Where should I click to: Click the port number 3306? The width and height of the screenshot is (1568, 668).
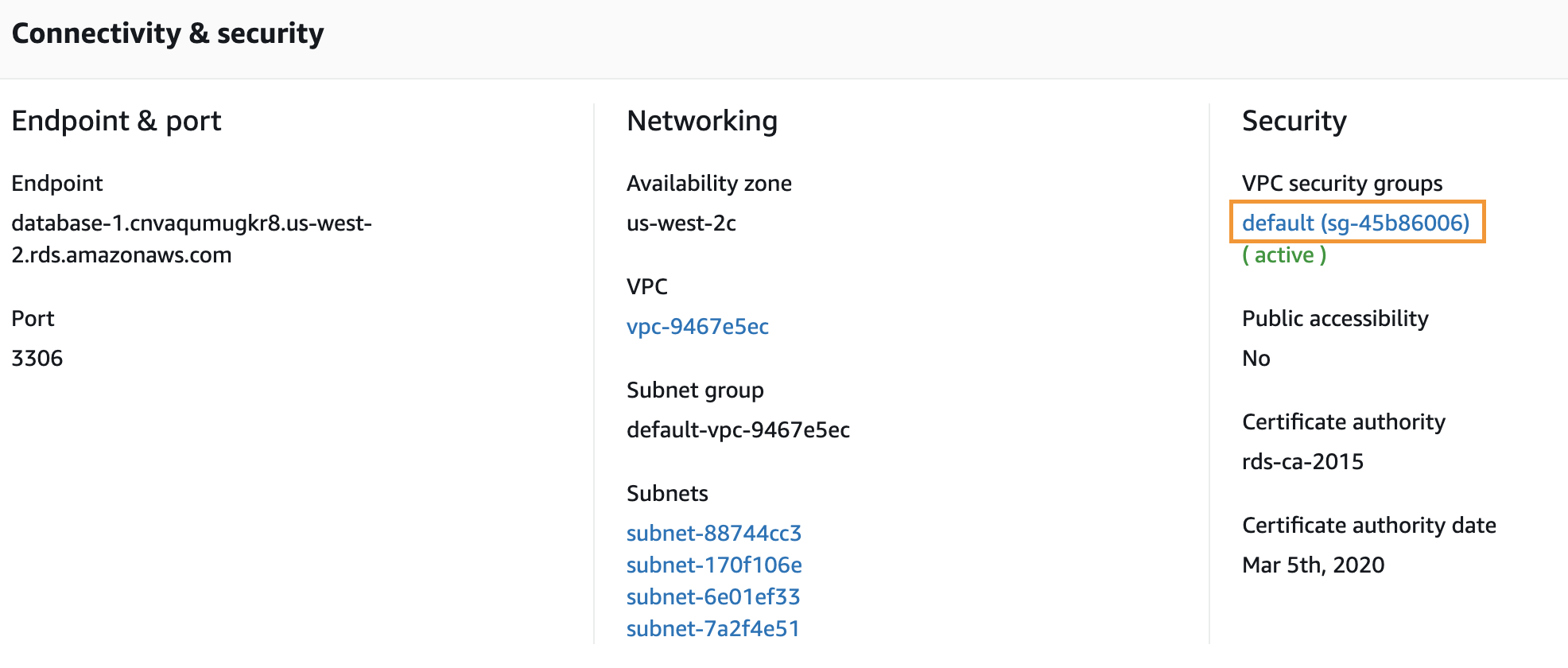click(37, 358)
